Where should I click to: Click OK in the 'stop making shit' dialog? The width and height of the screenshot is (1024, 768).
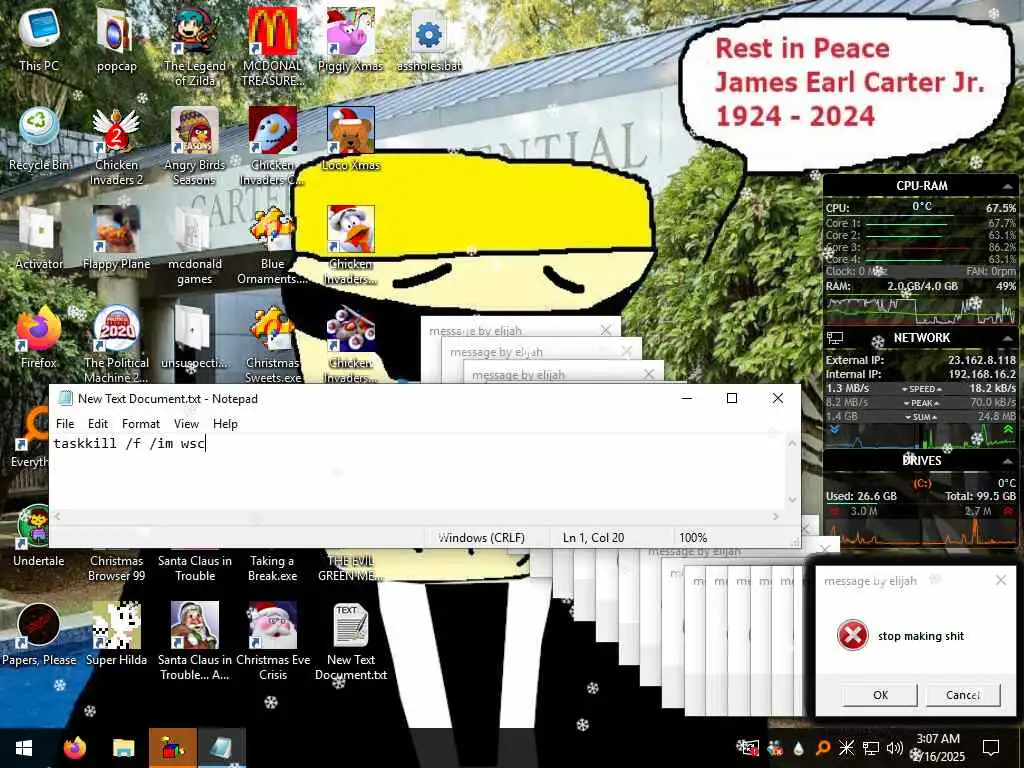[x=880, y=695]
